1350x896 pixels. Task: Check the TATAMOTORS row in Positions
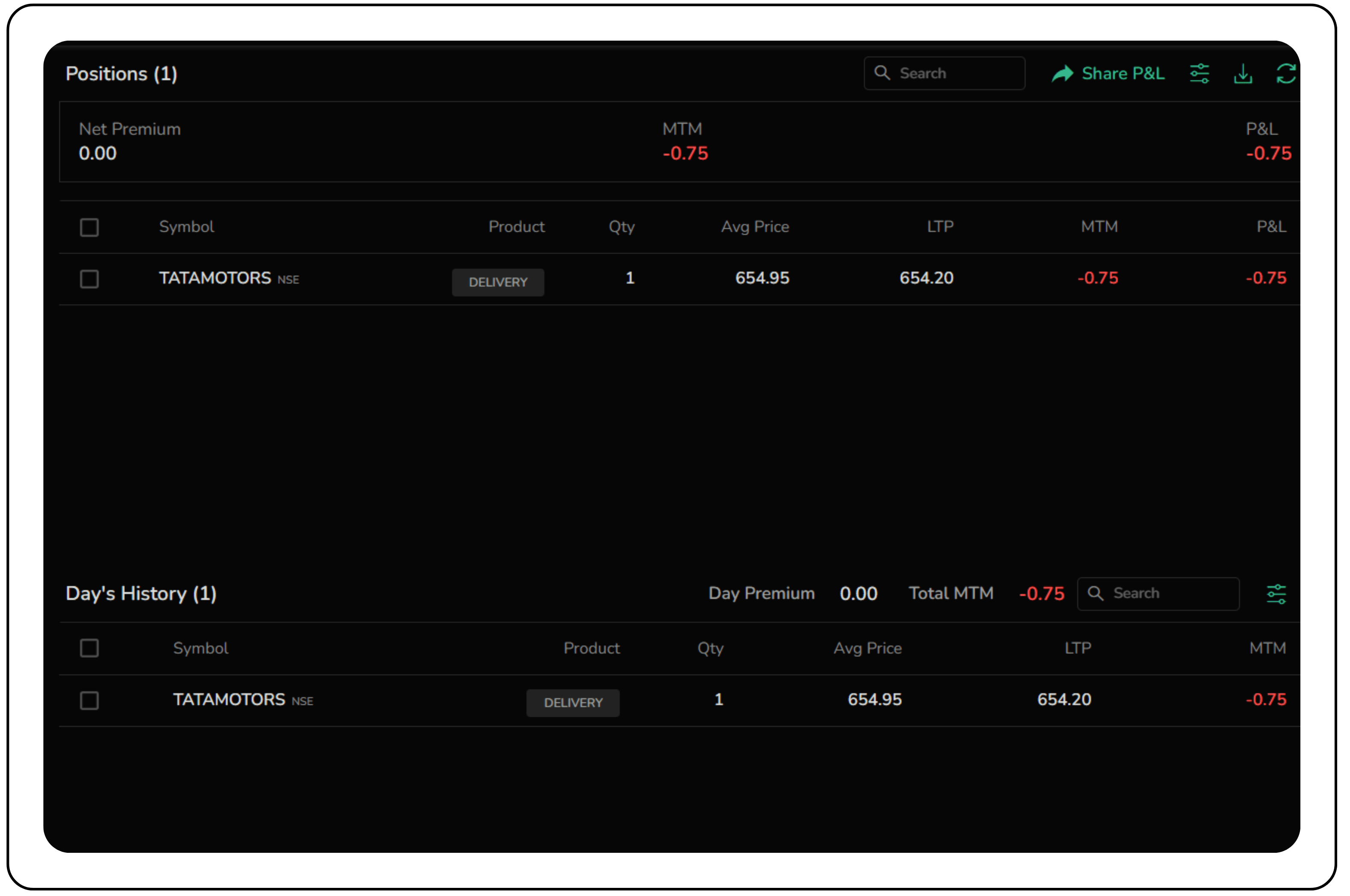pyautogui.click(x=89, y=279)
